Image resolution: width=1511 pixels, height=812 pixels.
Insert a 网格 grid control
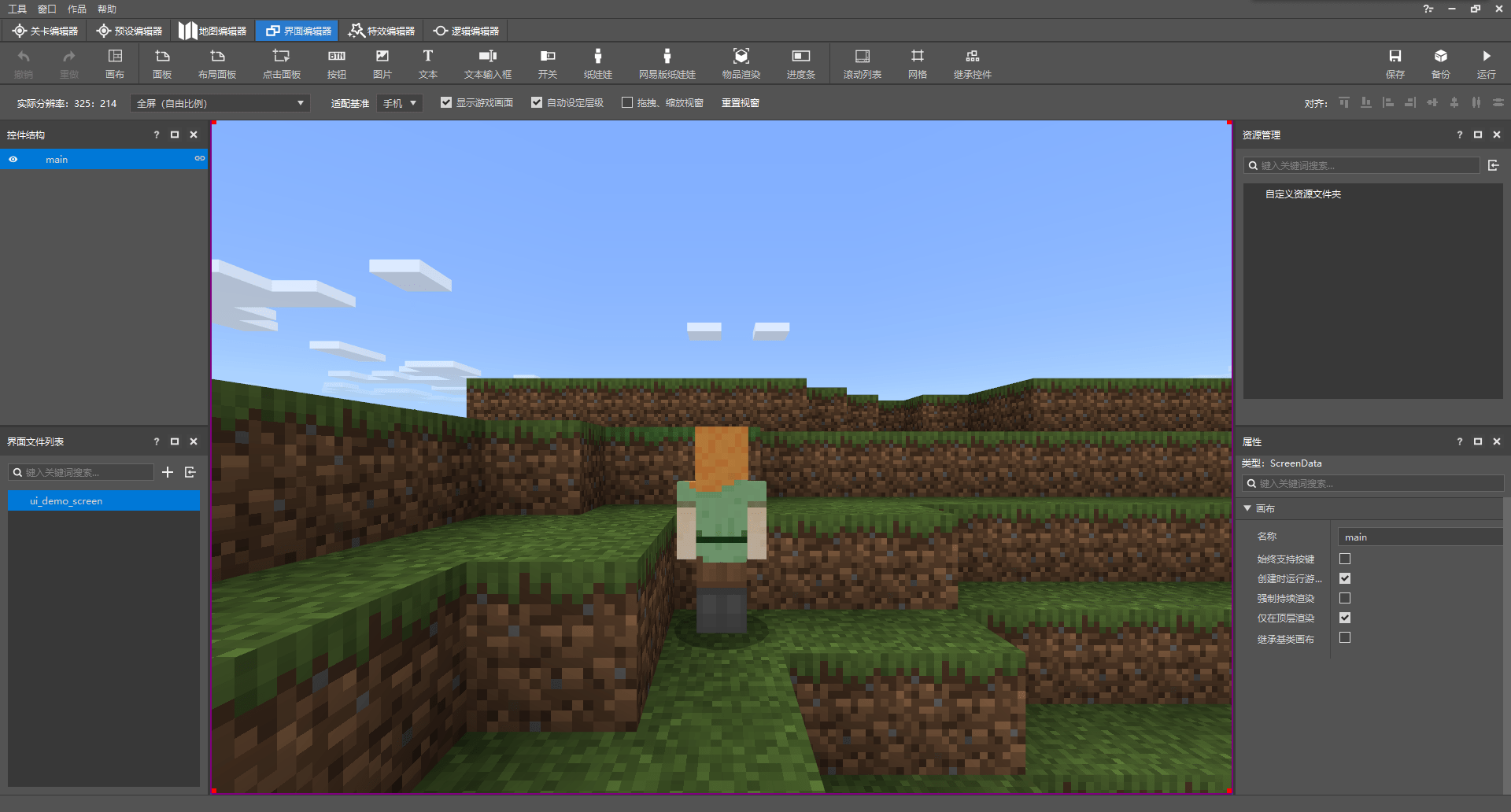pyautogui.click(x=918, y=63)
